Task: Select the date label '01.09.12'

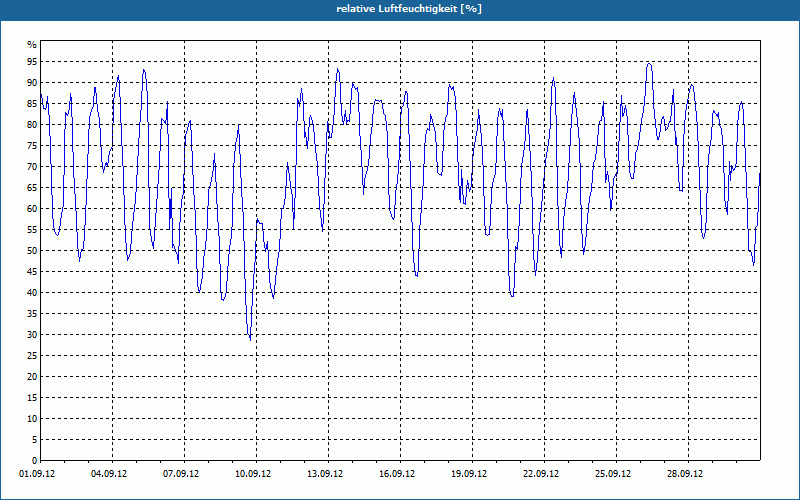Action: [x=37, y=474]
